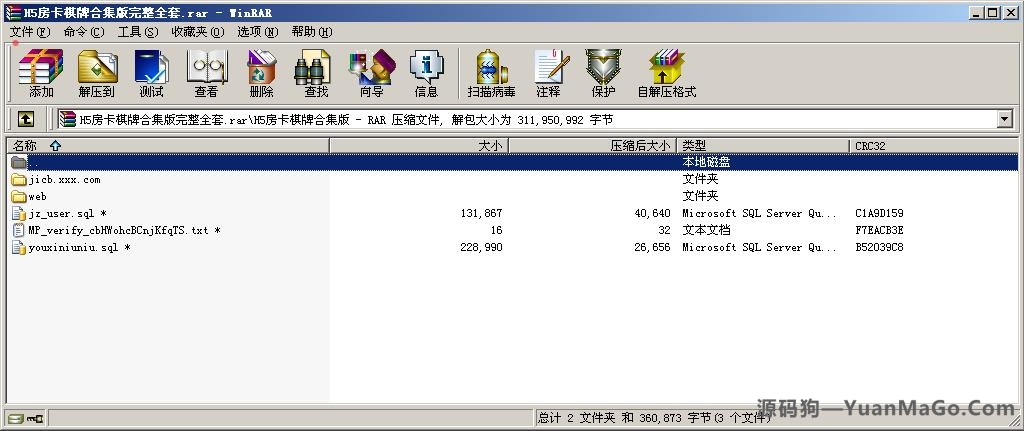This screenshot has width=1024, height=431.
Task: Click CRC32 value F7EACB3E
Action: 879,231
